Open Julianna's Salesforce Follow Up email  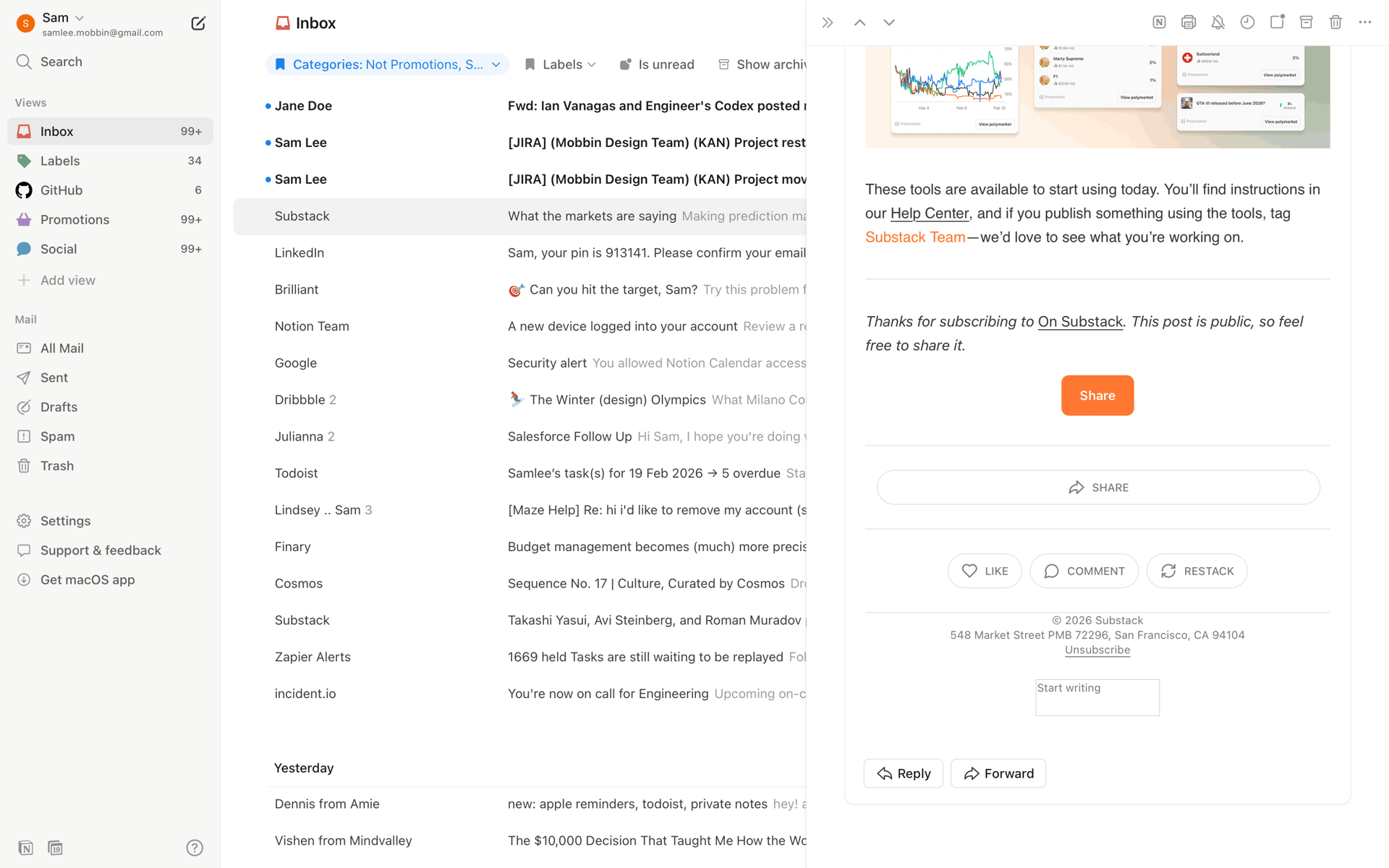click(519, 436)
